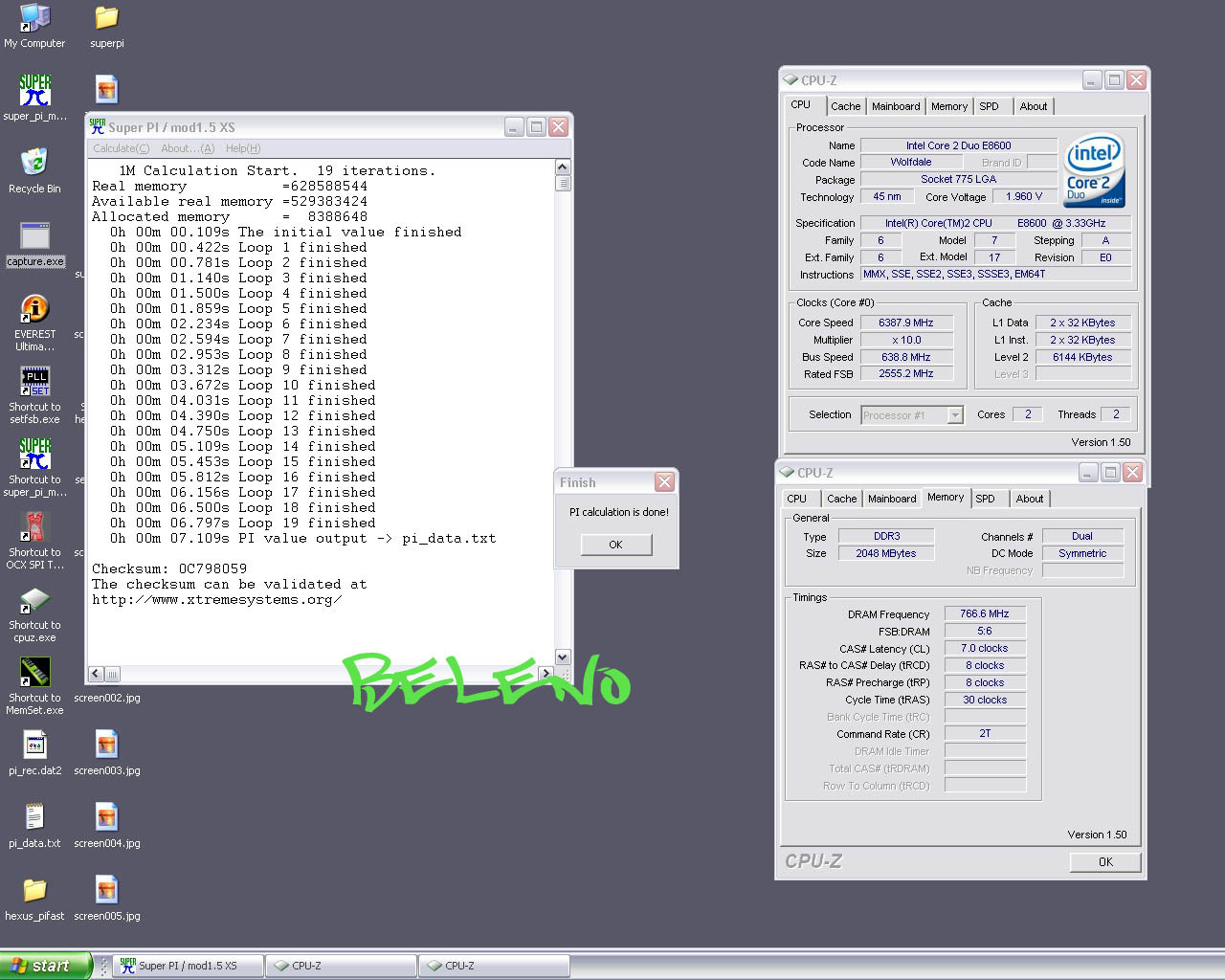This screenshot has height=980, width=1225.
Task: Switch to About tab in upper CPU-Z
Action: click(1034, 106)
